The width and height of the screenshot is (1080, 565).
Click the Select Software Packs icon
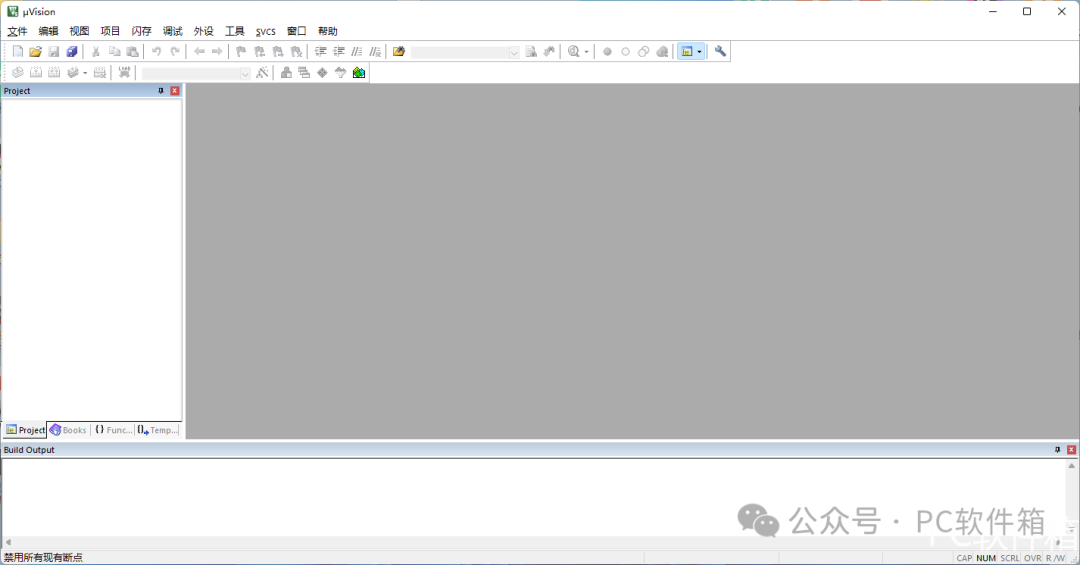[x=340, y=72]
